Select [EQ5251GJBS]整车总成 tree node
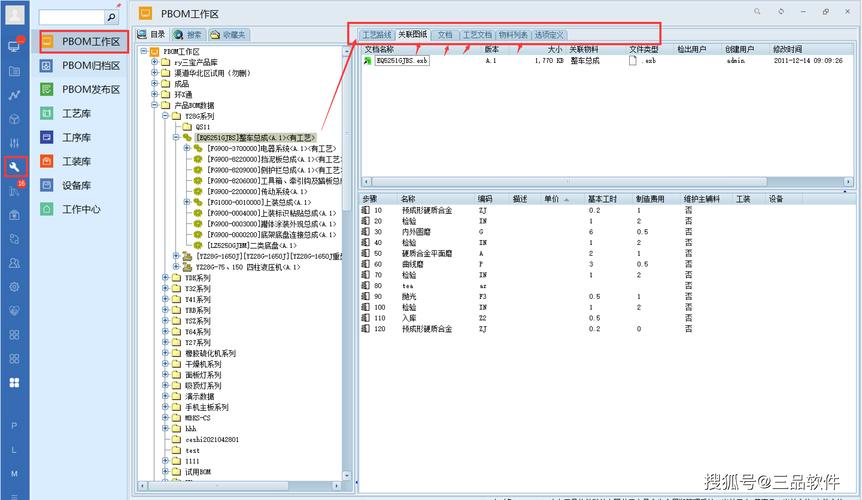The image size is (862, 500). tap(256, 137)
